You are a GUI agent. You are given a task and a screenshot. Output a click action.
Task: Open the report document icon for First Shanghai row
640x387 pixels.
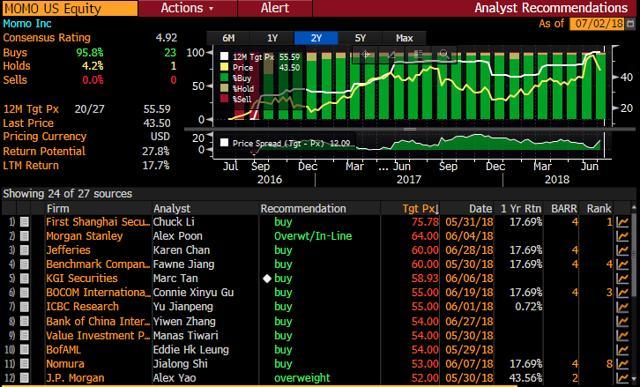24,222
